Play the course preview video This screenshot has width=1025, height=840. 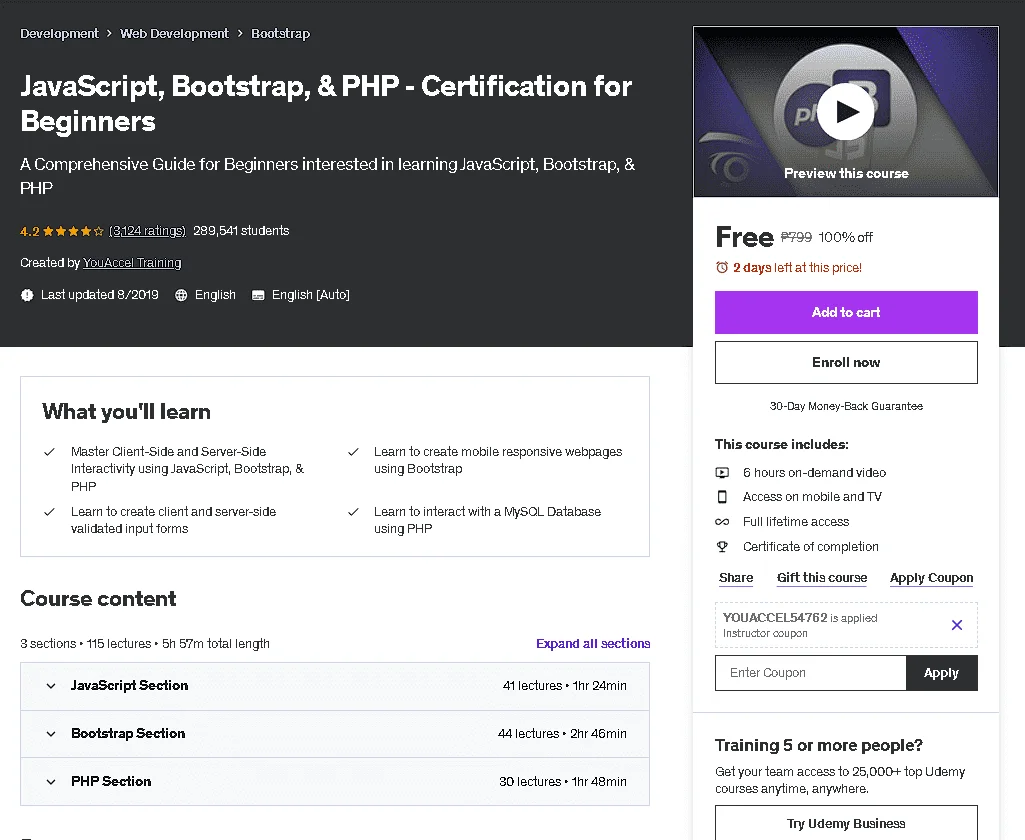[x=845, y=112]
